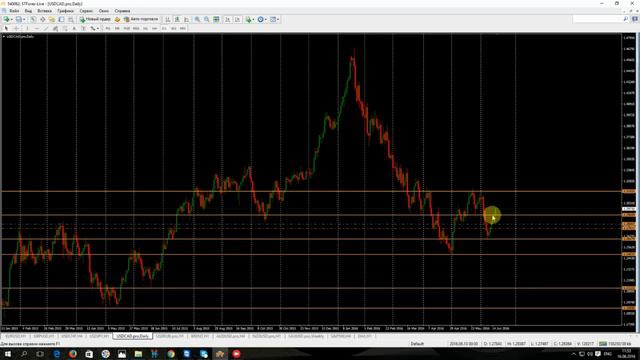Select the text label tool
640x360 pixels.
tap(83, 28)
